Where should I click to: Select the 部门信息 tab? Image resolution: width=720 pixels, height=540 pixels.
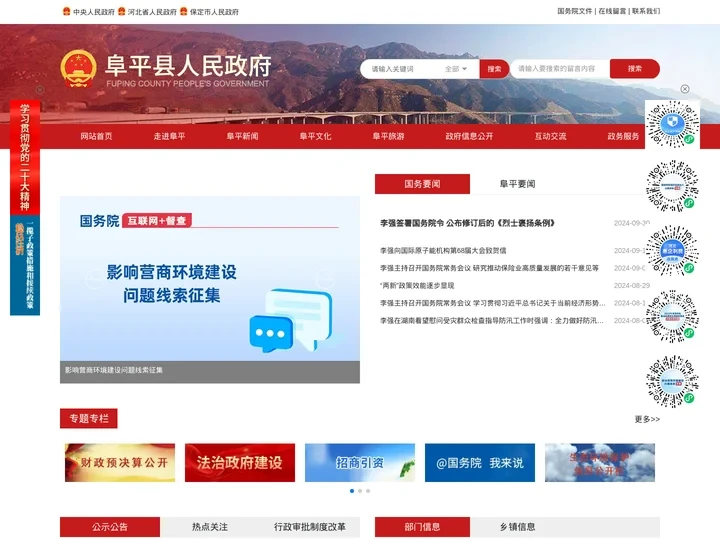click(422, 527)
